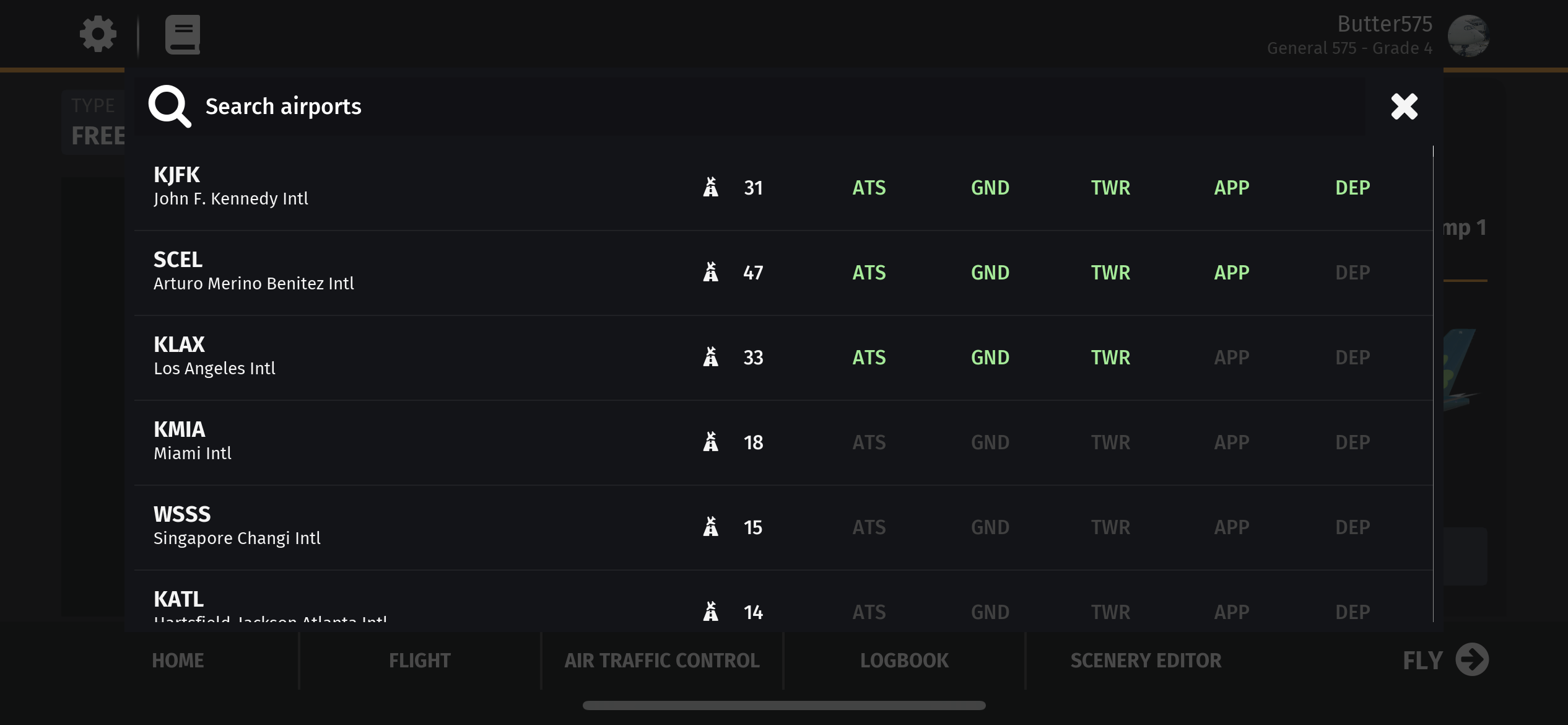
Task: Open the user guide book icon
Action: pos(182,35)
